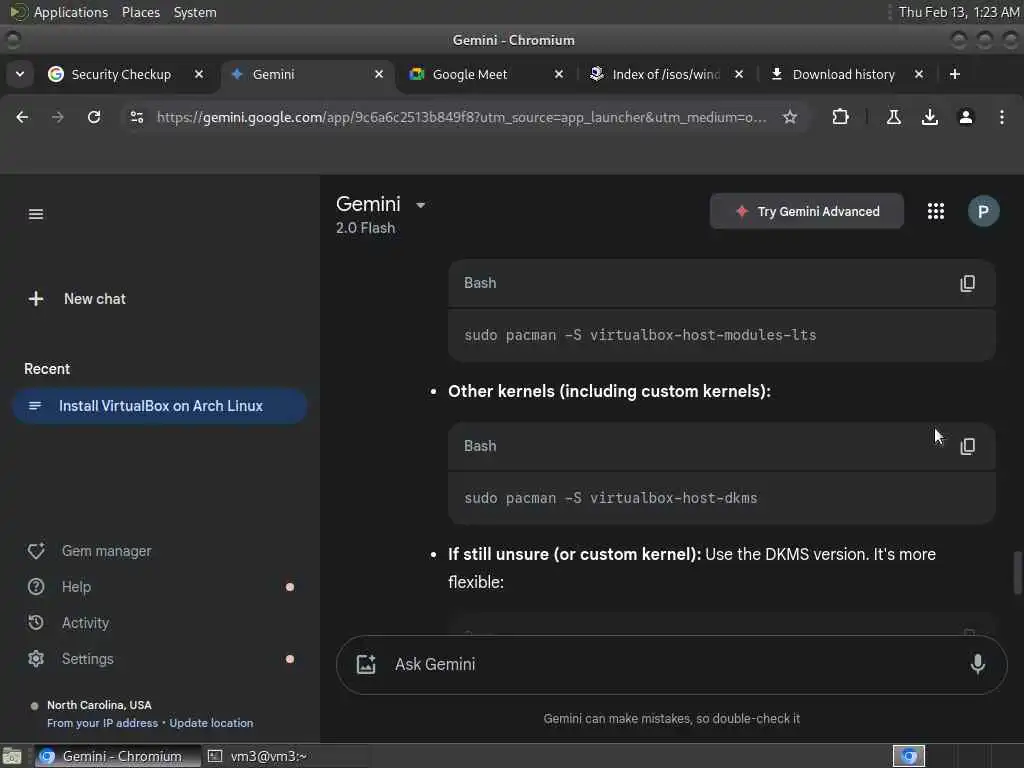
Task: Close the Google Meet tab
Action: pos(558,74)
